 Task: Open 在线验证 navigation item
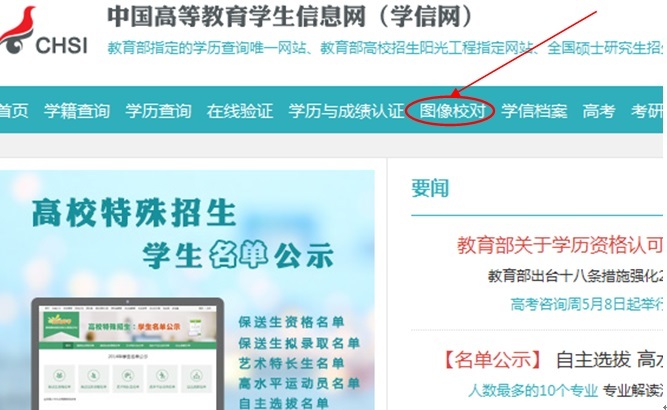[240, 111]
